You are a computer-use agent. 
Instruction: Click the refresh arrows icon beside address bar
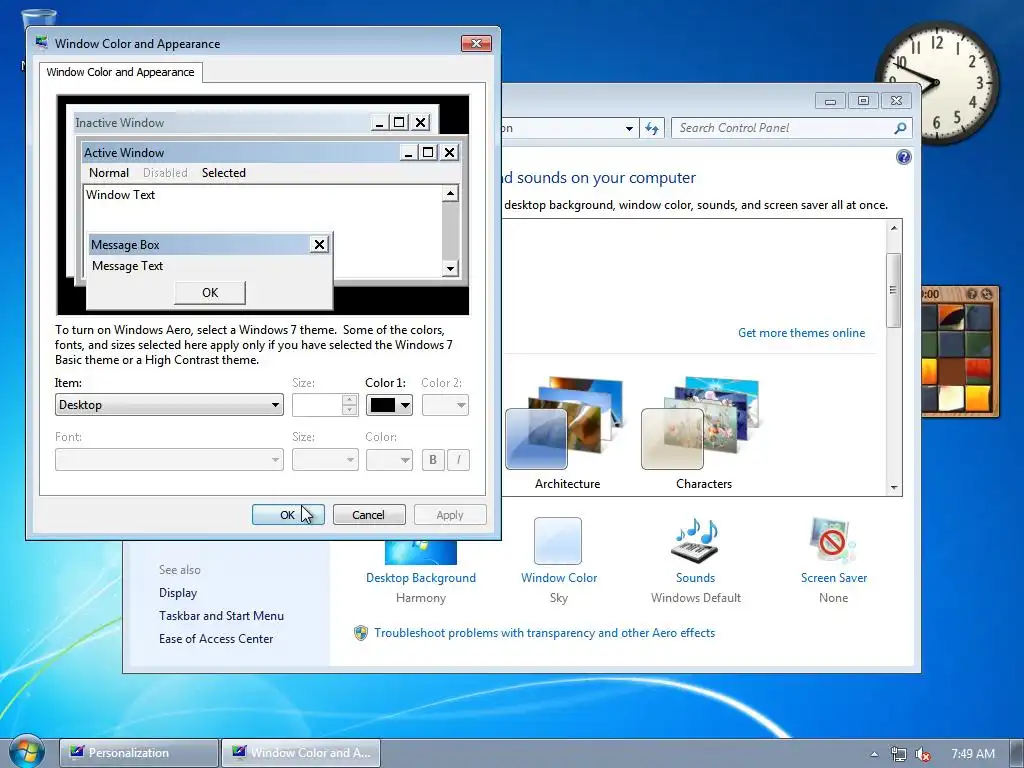click(x=652, y=128)
